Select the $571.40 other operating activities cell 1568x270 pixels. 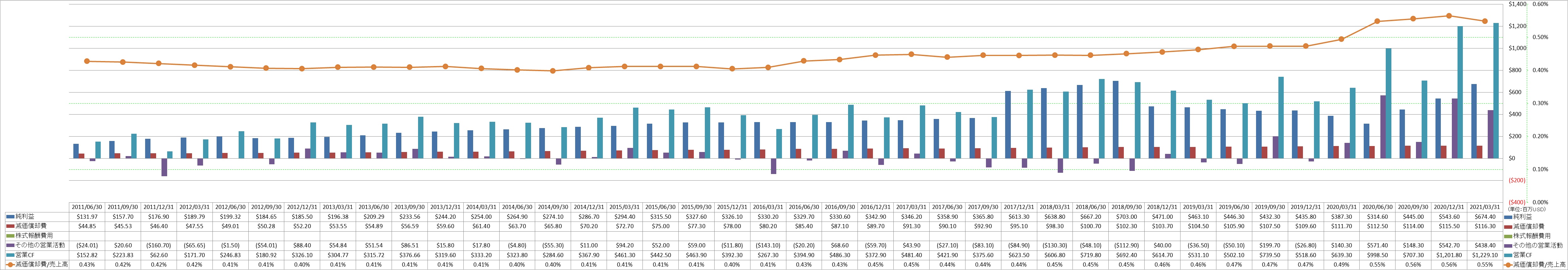pyautogui.click(x=1378, y=245)
